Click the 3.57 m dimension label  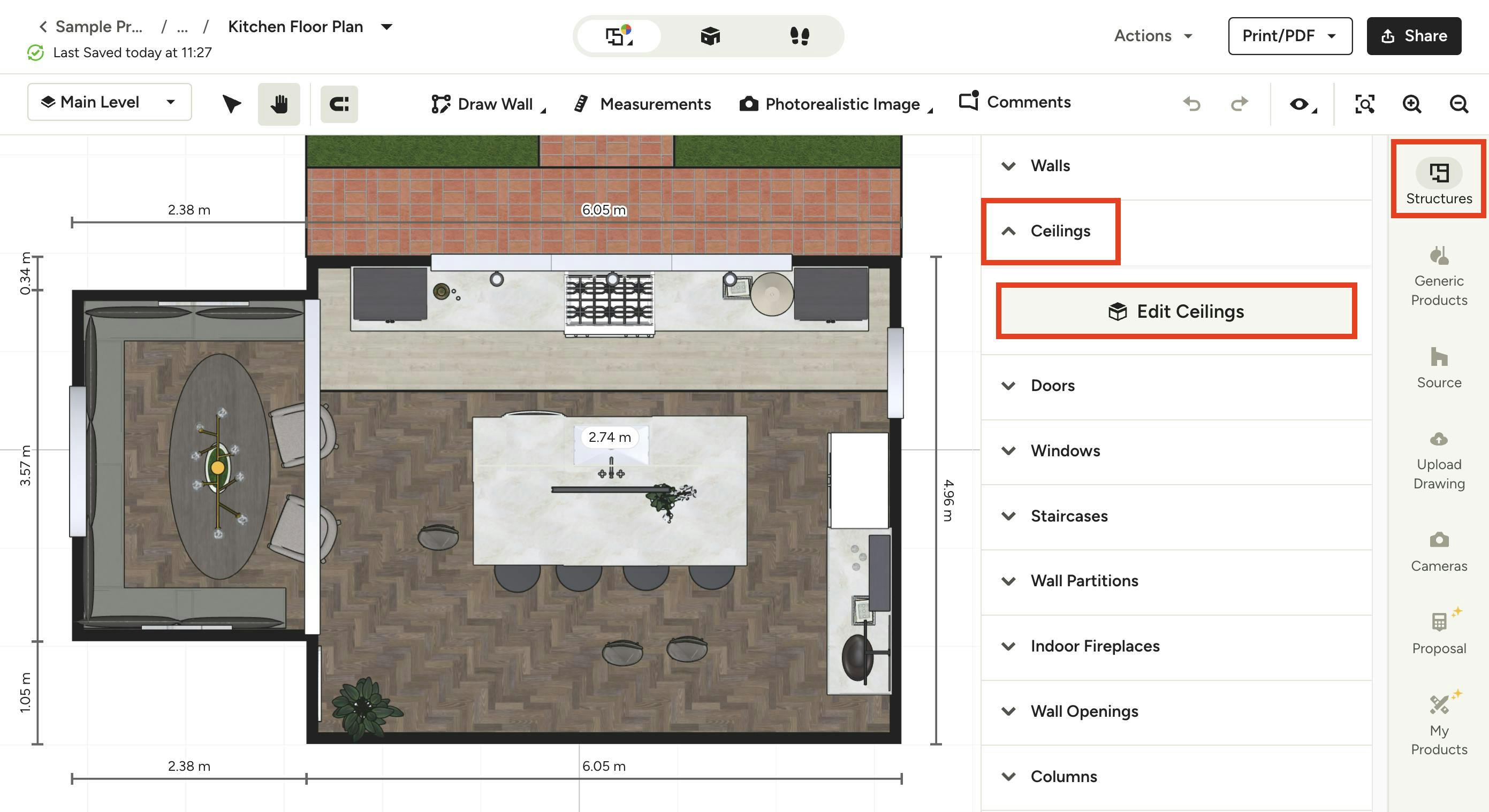coord(26,465)
